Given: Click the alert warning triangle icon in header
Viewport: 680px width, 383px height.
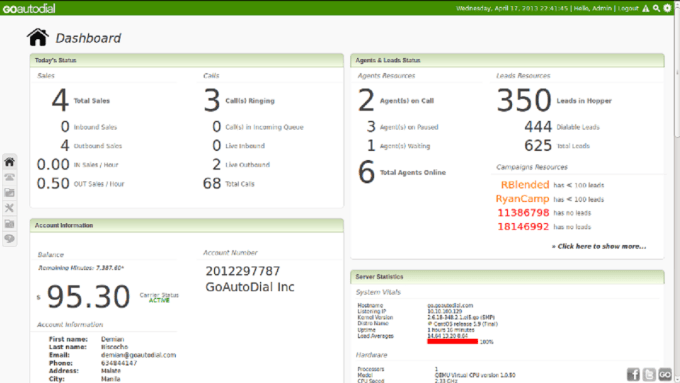Looking at the screenshot, I should 646,8.
